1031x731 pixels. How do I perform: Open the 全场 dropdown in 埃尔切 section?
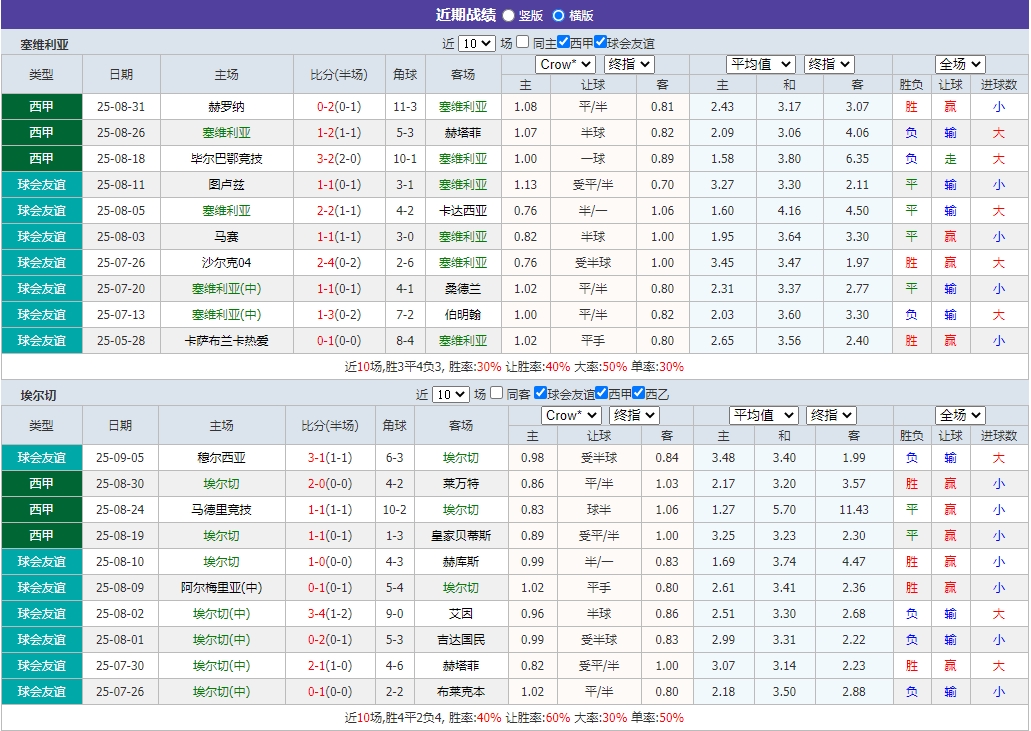click(959, 414)
